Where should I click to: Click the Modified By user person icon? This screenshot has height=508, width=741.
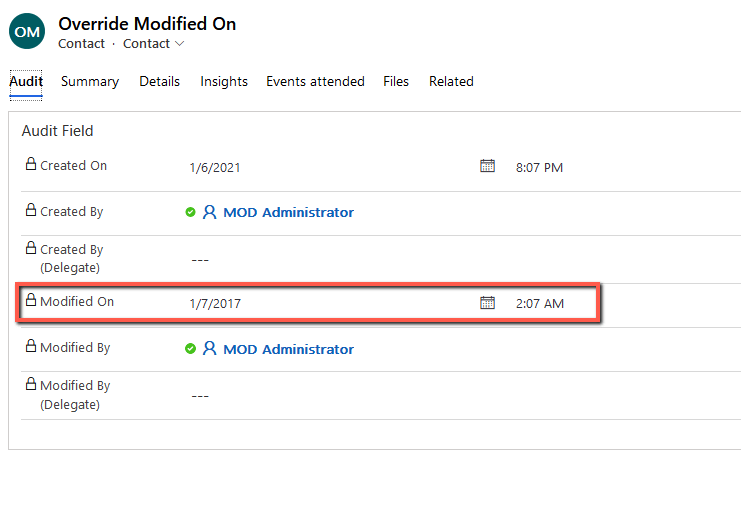click(x=209, y=349)
